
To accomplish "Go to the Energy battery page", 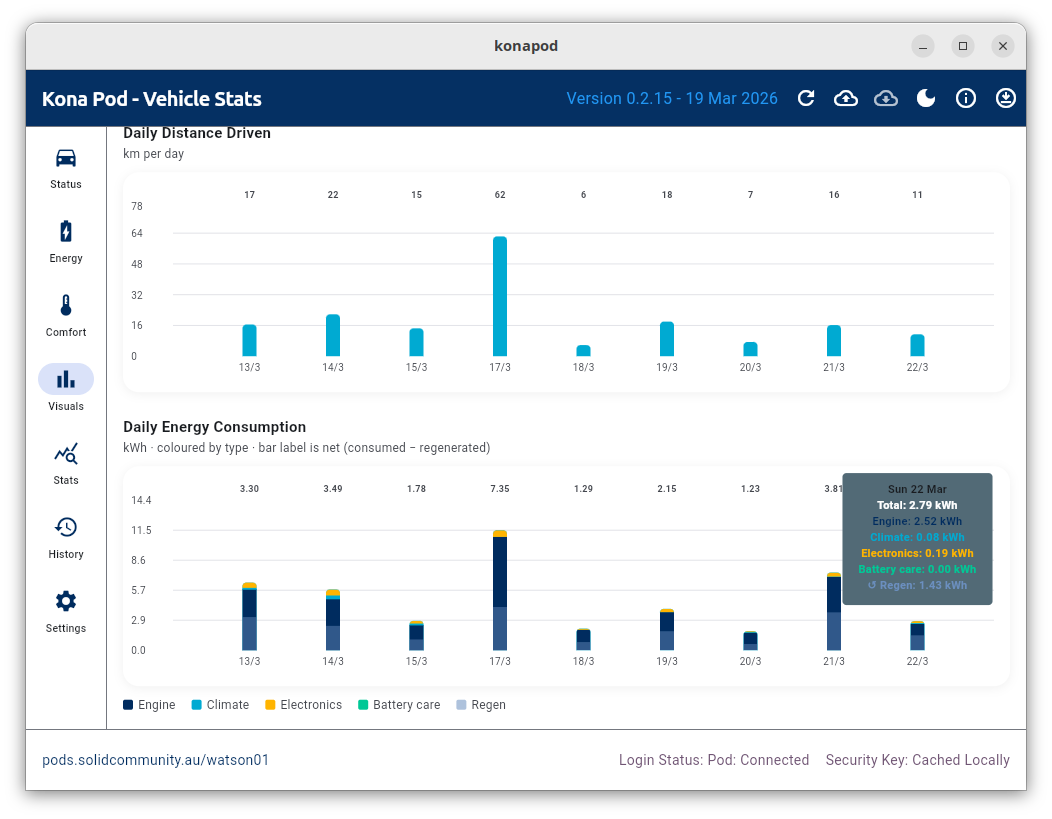I will click(x=66, y=242).
